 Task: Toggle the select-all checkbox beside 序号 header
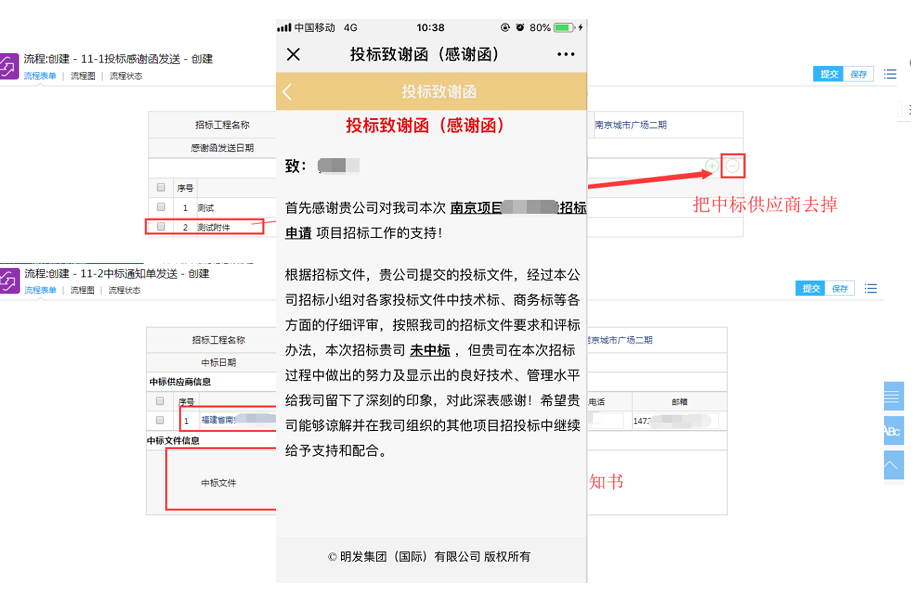pos(161,187)
